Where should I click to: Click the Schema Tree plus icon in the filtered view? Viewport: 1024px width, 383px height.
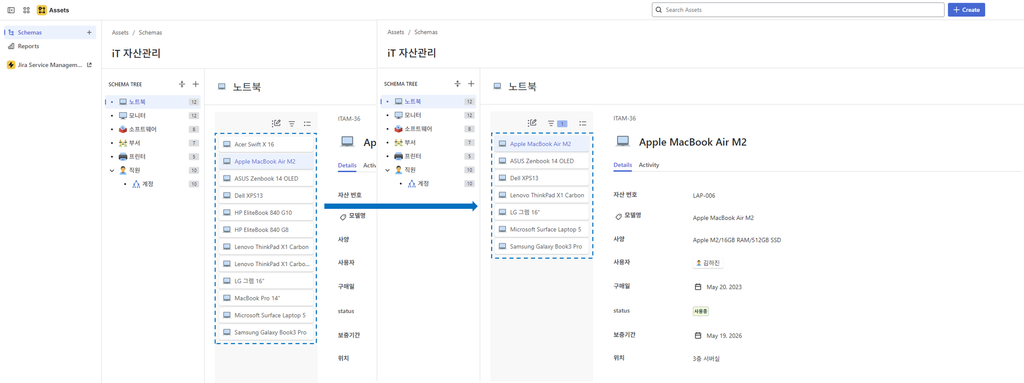471,84
